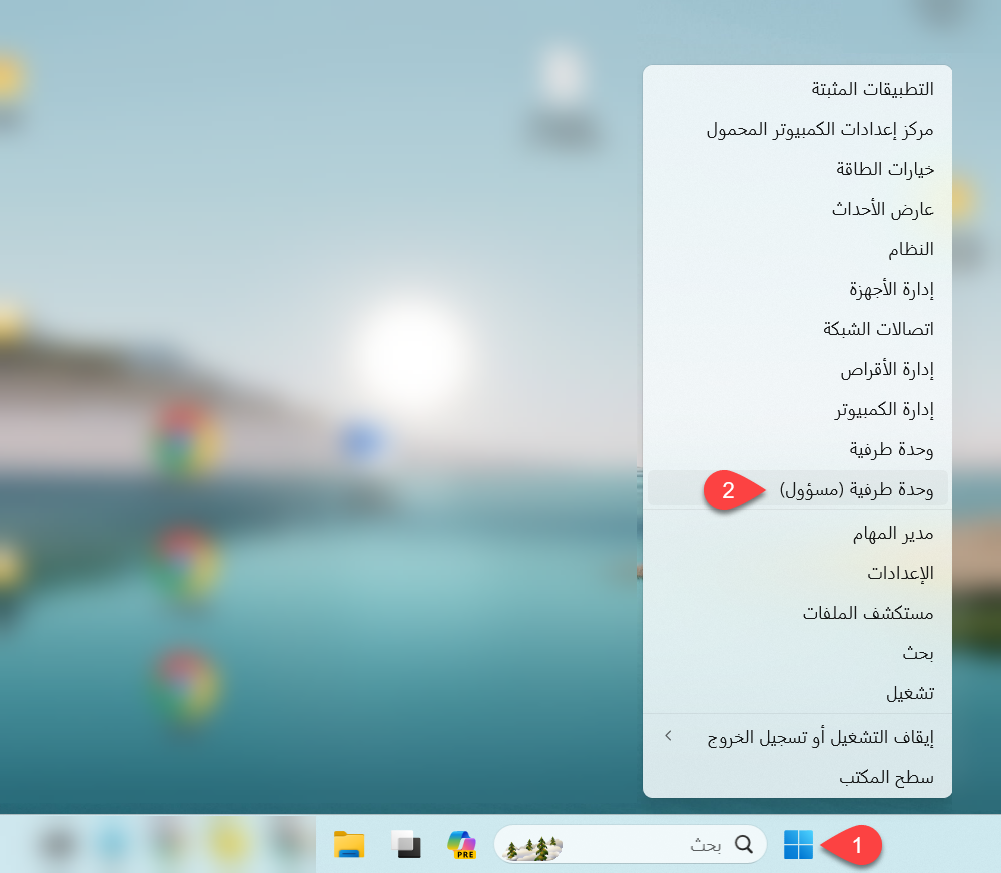Launch Copilot PRE taskbar icon

coord(462,844)
